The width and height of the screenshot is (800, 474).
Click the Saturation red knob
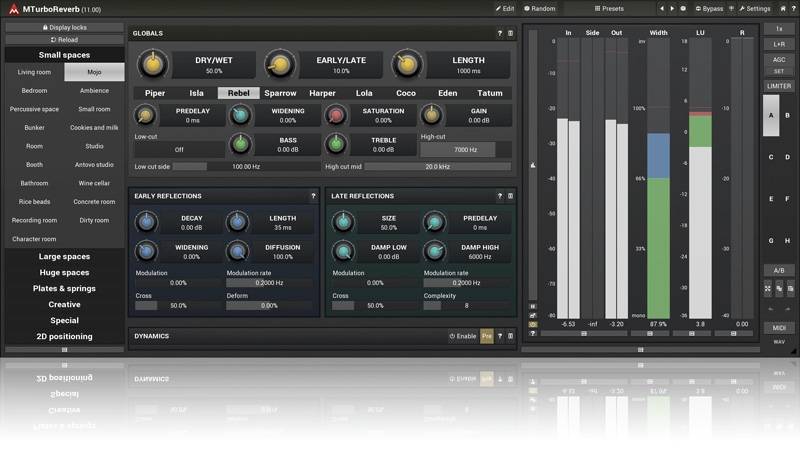coord(336,115)
